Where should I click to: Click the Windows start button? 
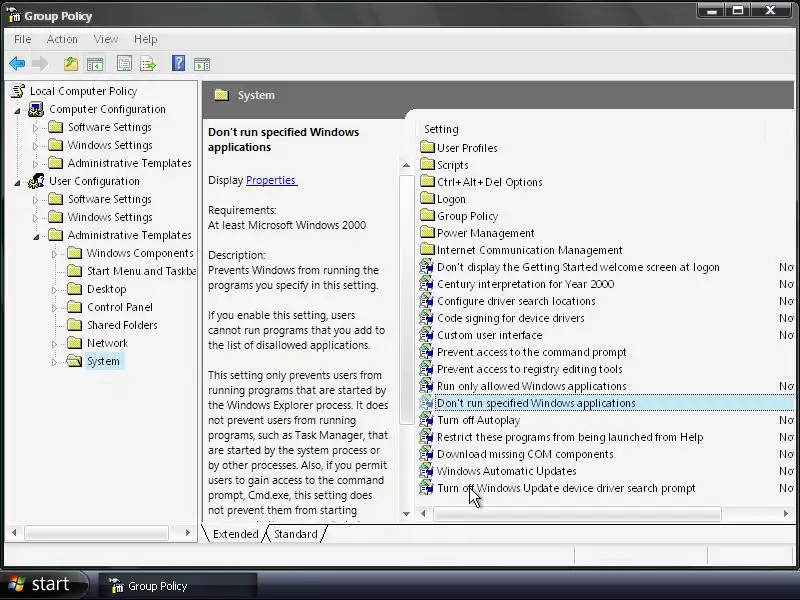pyautogui.click(x=43, y=584)
